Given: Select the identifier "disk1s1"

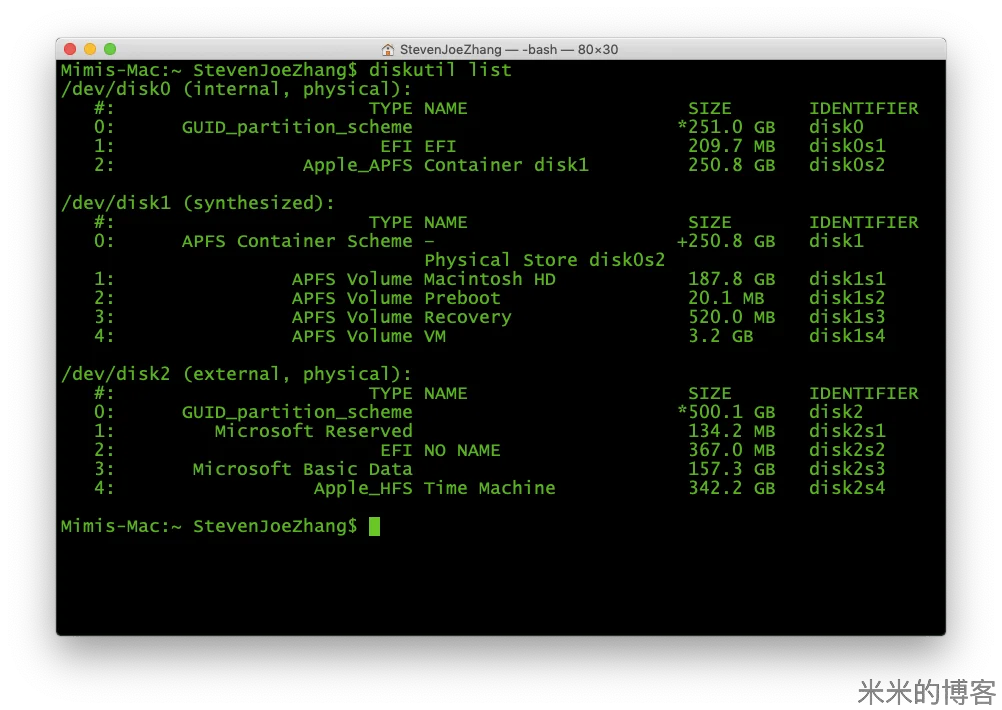Looking at the screenshot, I should tap(847, 279).
